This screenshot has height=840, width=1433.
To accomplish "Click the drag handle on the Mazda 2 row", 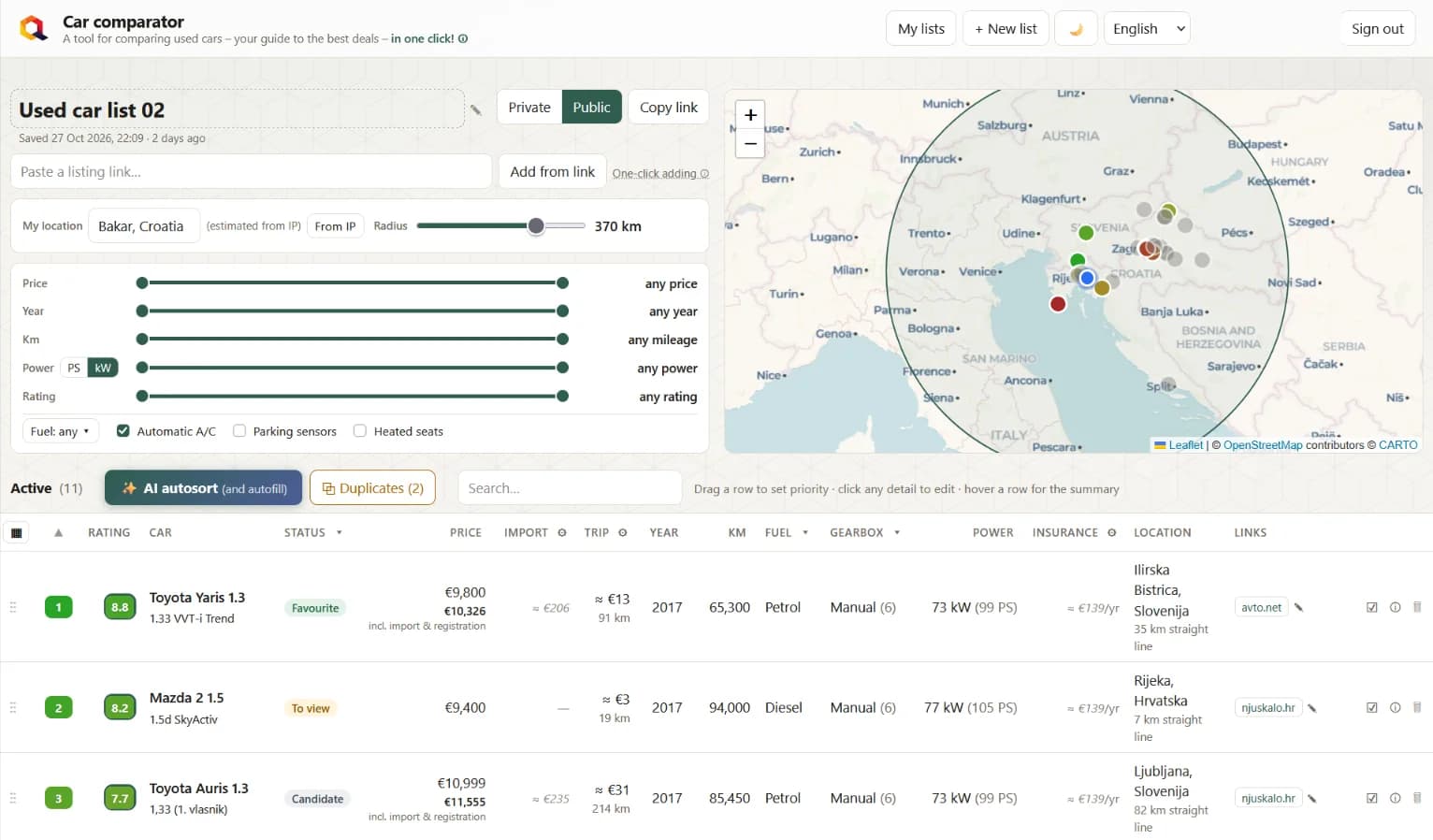I will pos(13,707).
